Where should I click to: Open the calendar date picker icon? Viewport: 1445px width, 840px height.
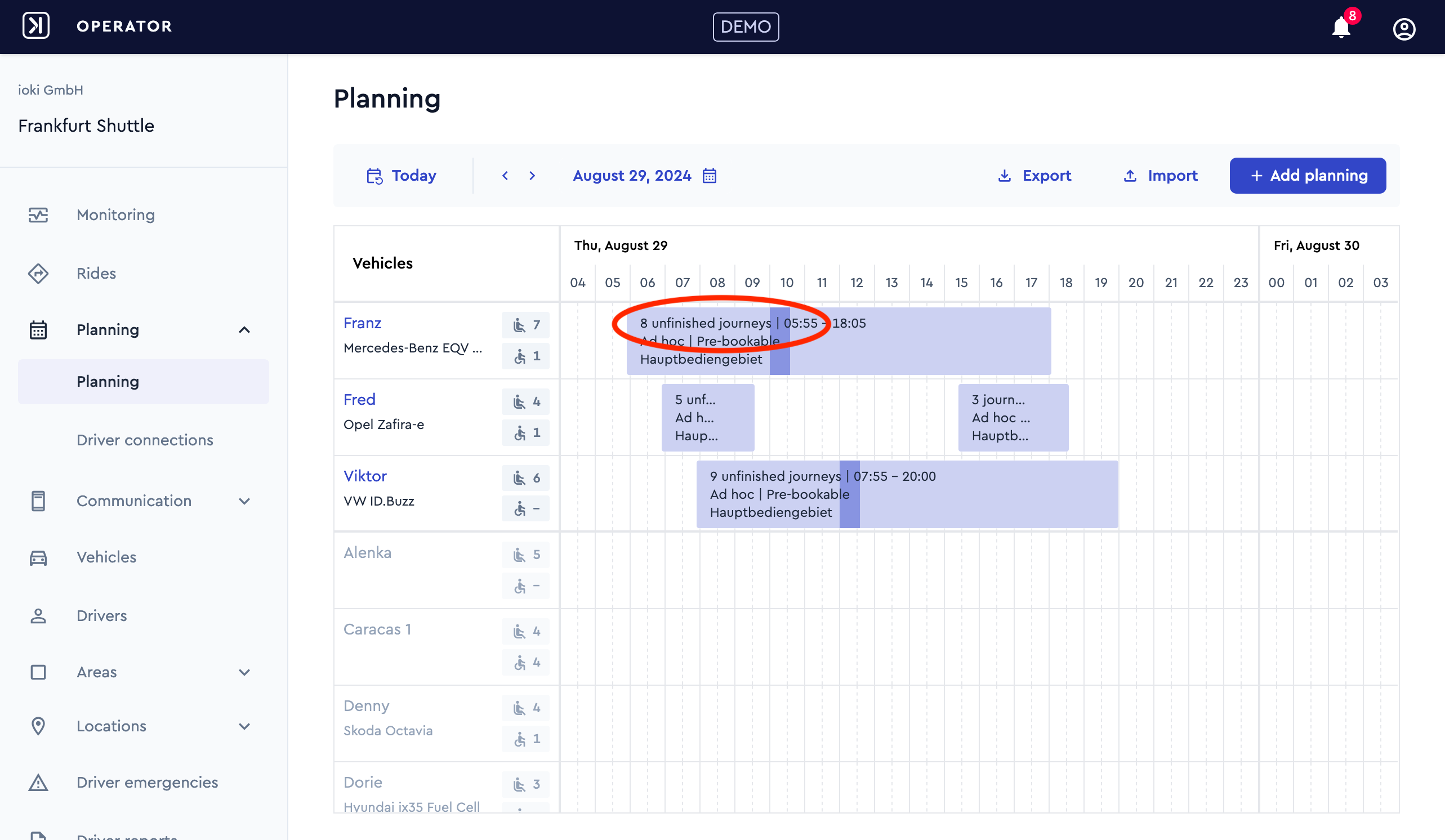click(710, 176)
